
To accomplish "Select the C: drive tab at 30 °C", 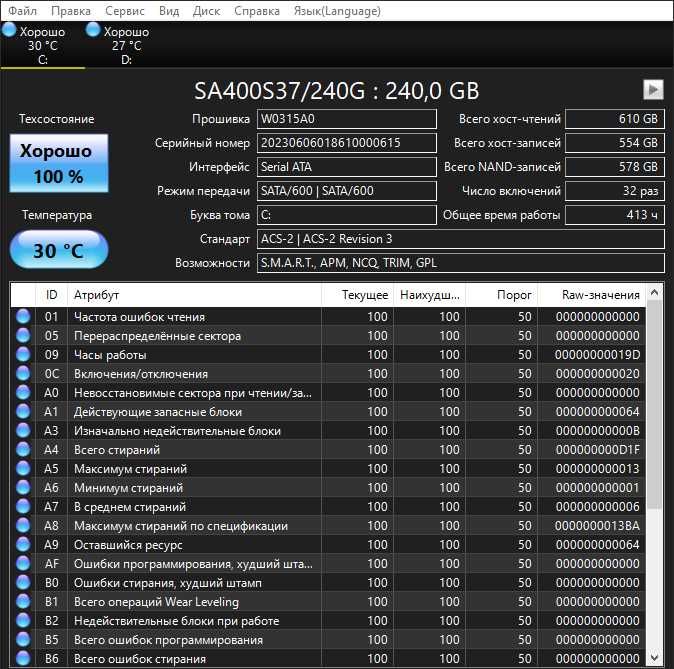I will click(x=43, y=45).
